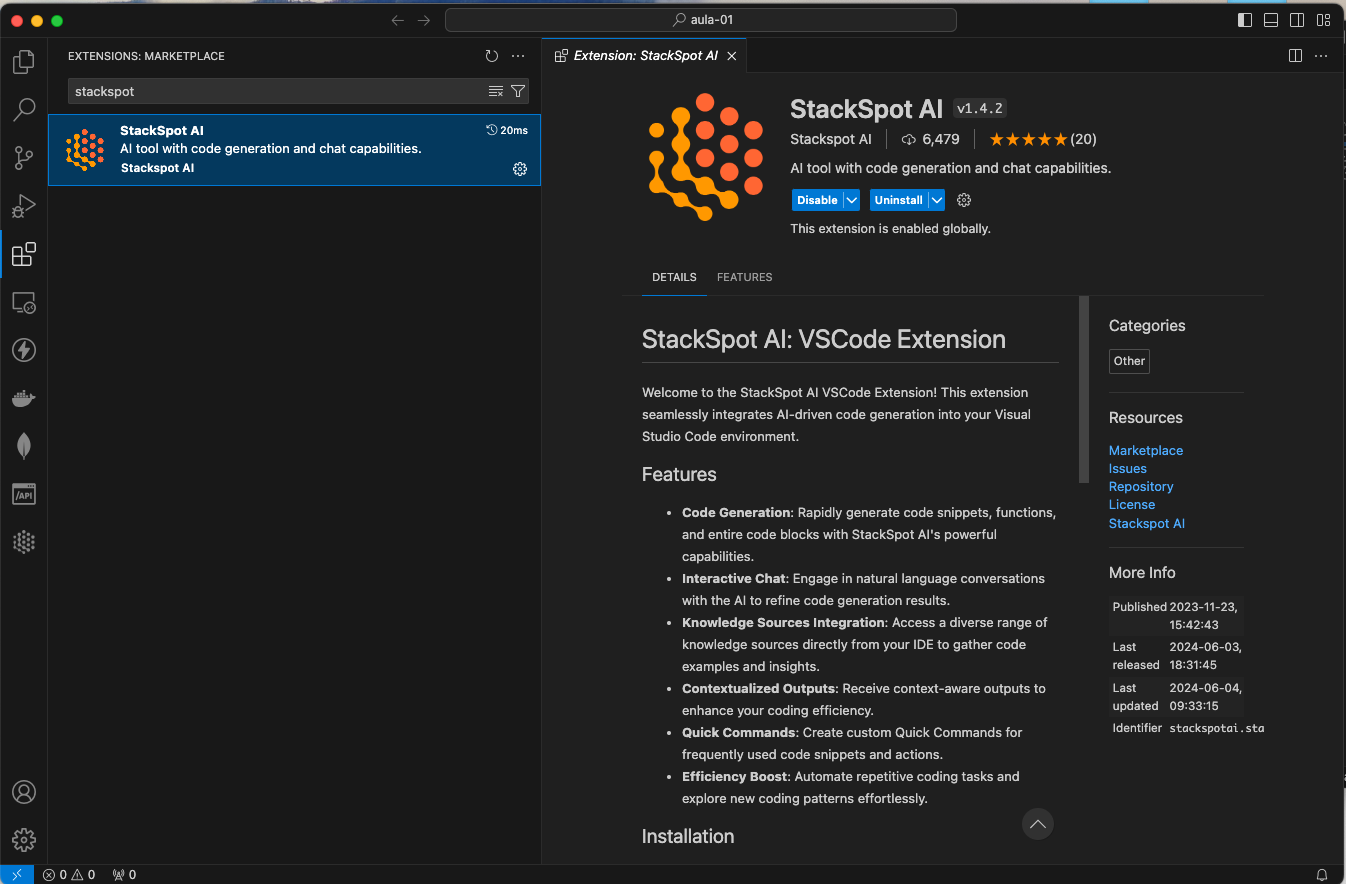The image size is (1346, 884).
Task: Open the Issues resource link
Action: tap(1128, 469)
